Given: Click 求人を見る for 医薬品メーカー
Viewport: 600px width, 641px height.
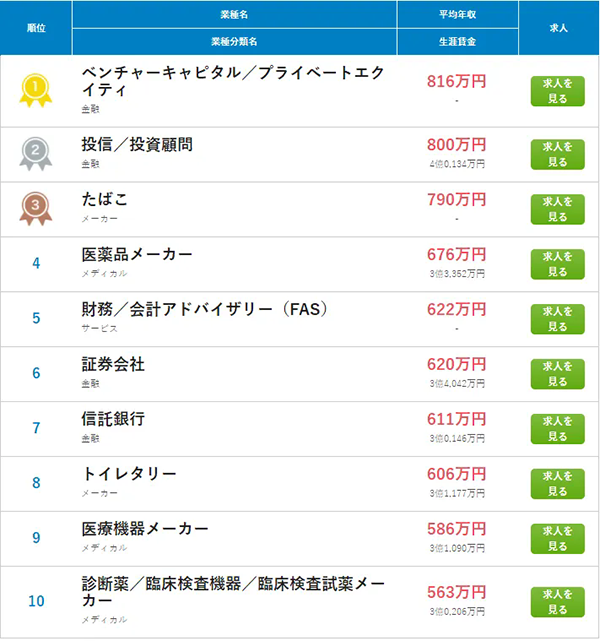Looking at the screenshot, I should tap(557, 264).
